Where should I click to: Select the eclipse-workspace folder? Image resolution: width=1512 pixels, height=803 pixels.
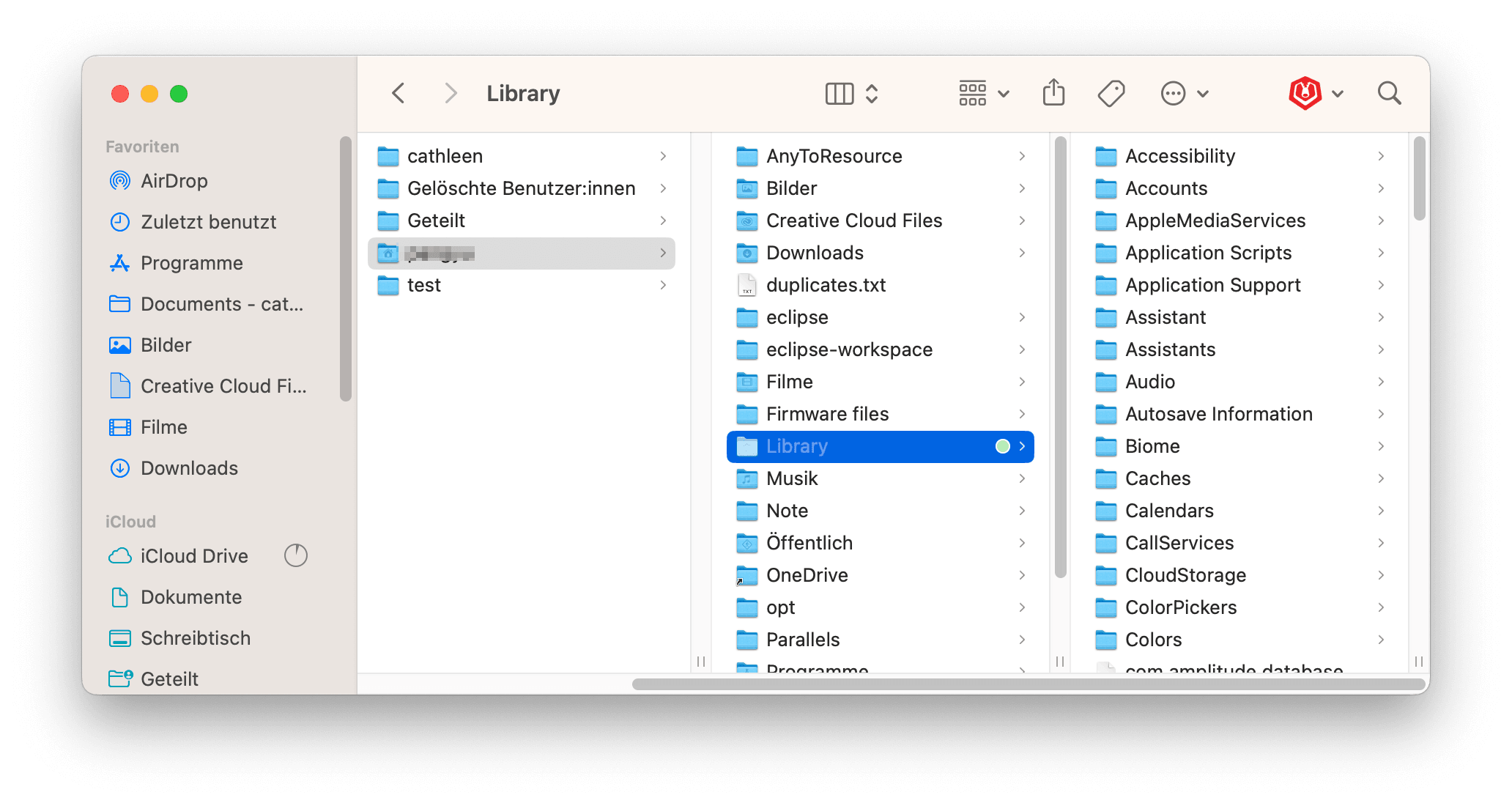click(881, 349)
